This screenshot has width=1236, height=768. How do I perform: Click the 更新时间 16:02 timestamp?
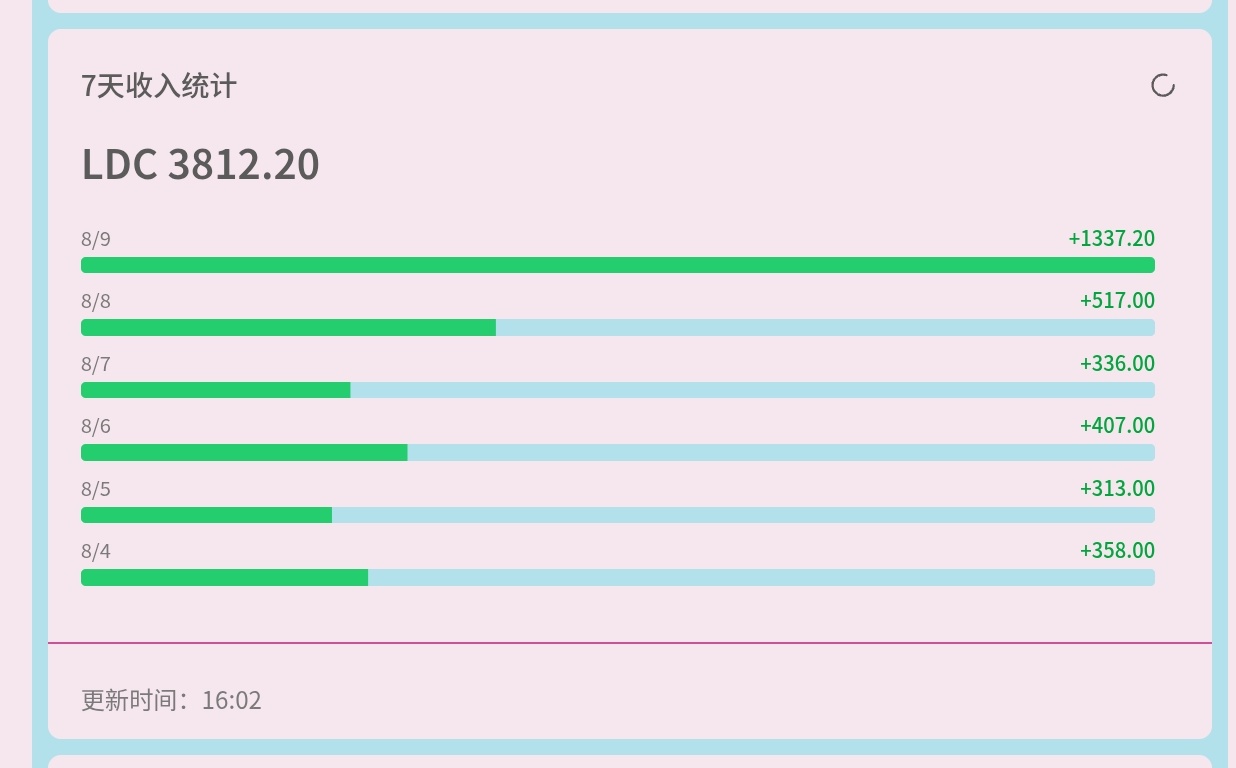coord(171,700)
